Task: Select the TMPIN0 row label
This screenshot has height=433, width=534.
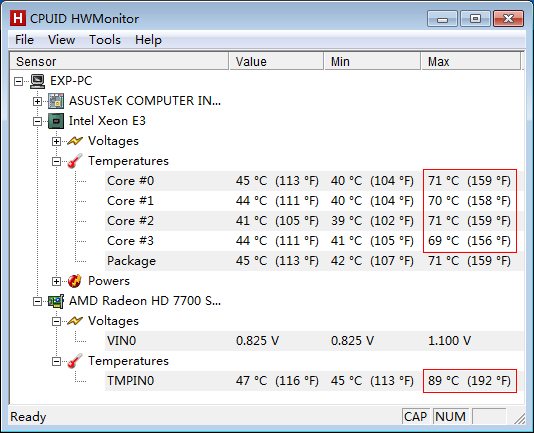Action: [x=130, y=381]
